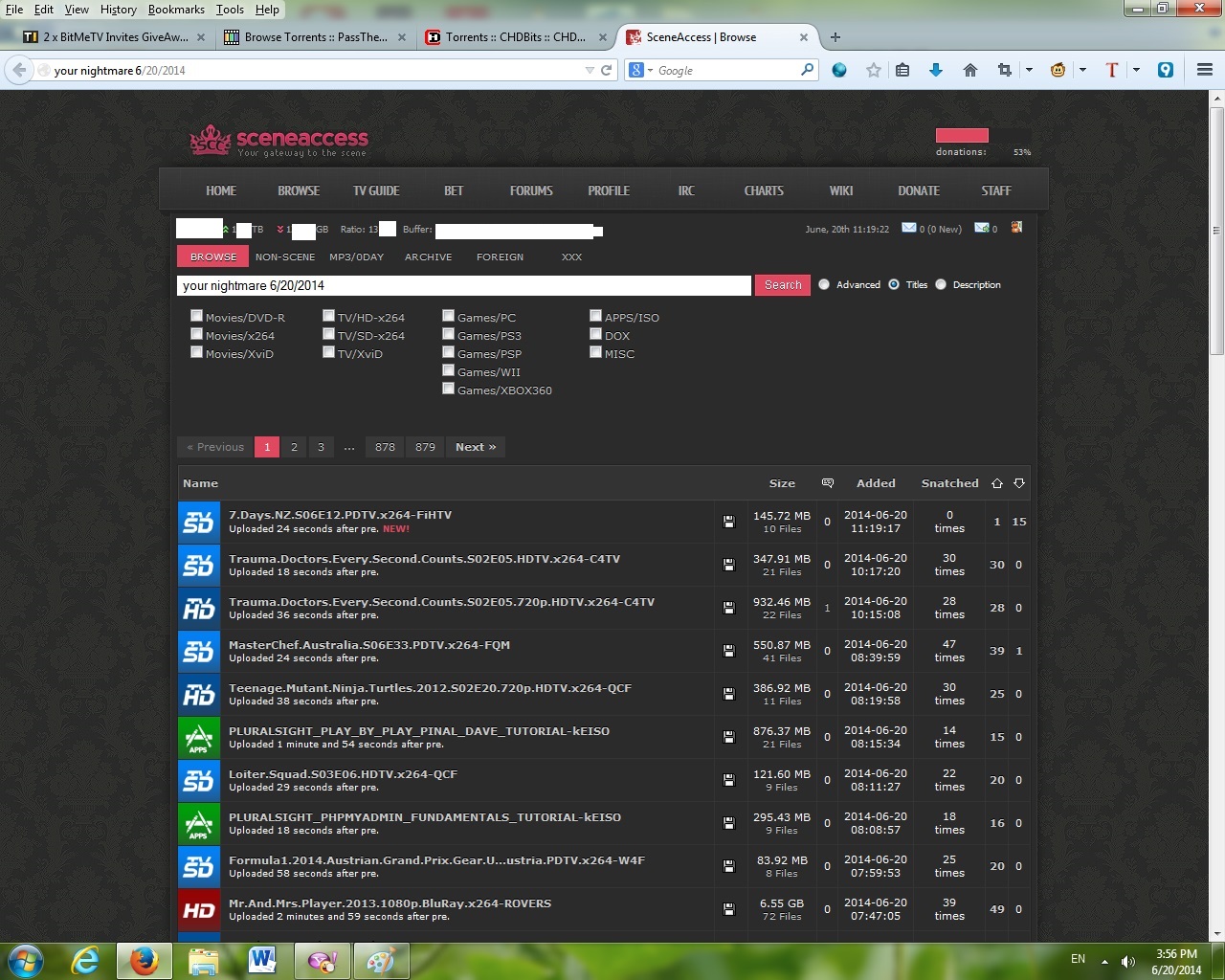Go to results page 2

[294, 447]
